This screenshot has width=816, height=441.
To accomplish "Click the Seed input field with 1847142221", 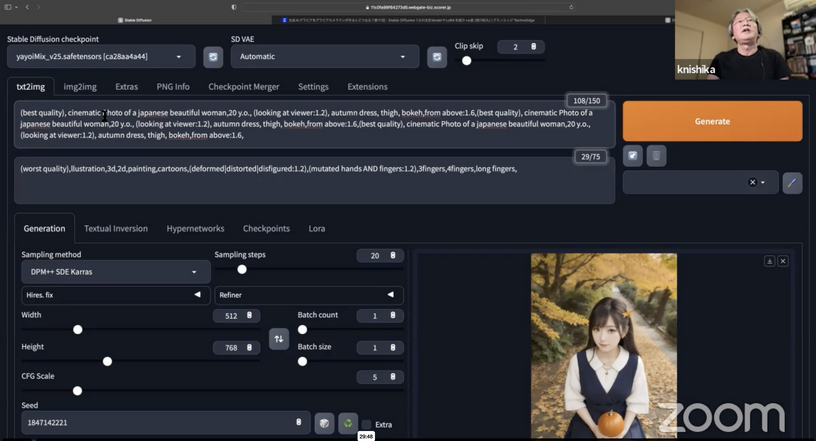I will [165, 423].
